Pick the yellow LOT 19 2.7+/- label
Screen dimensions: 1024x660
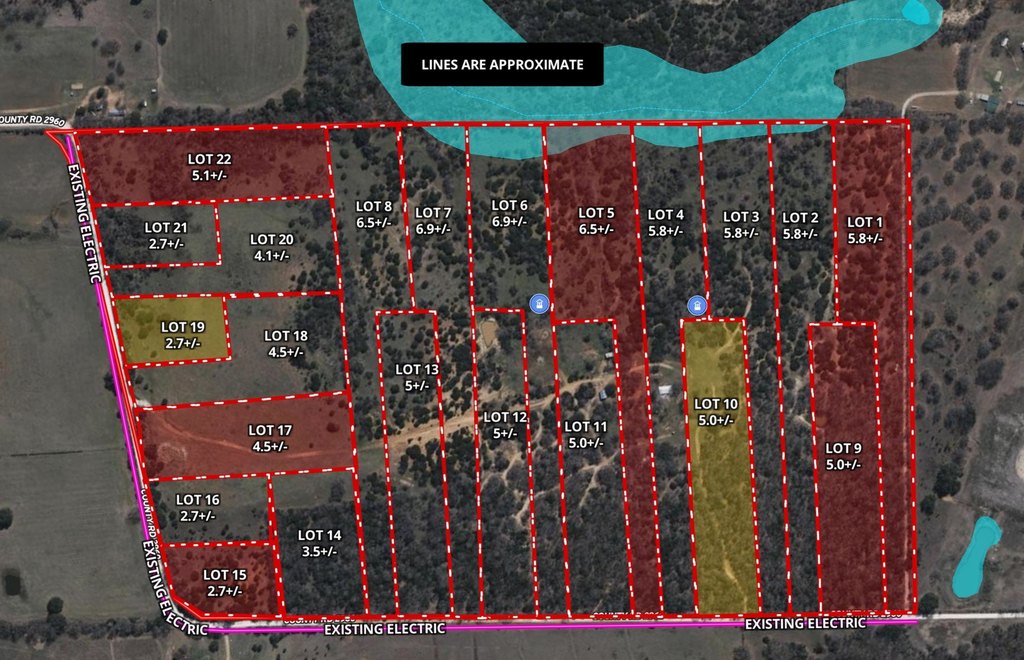click(183, 335)
